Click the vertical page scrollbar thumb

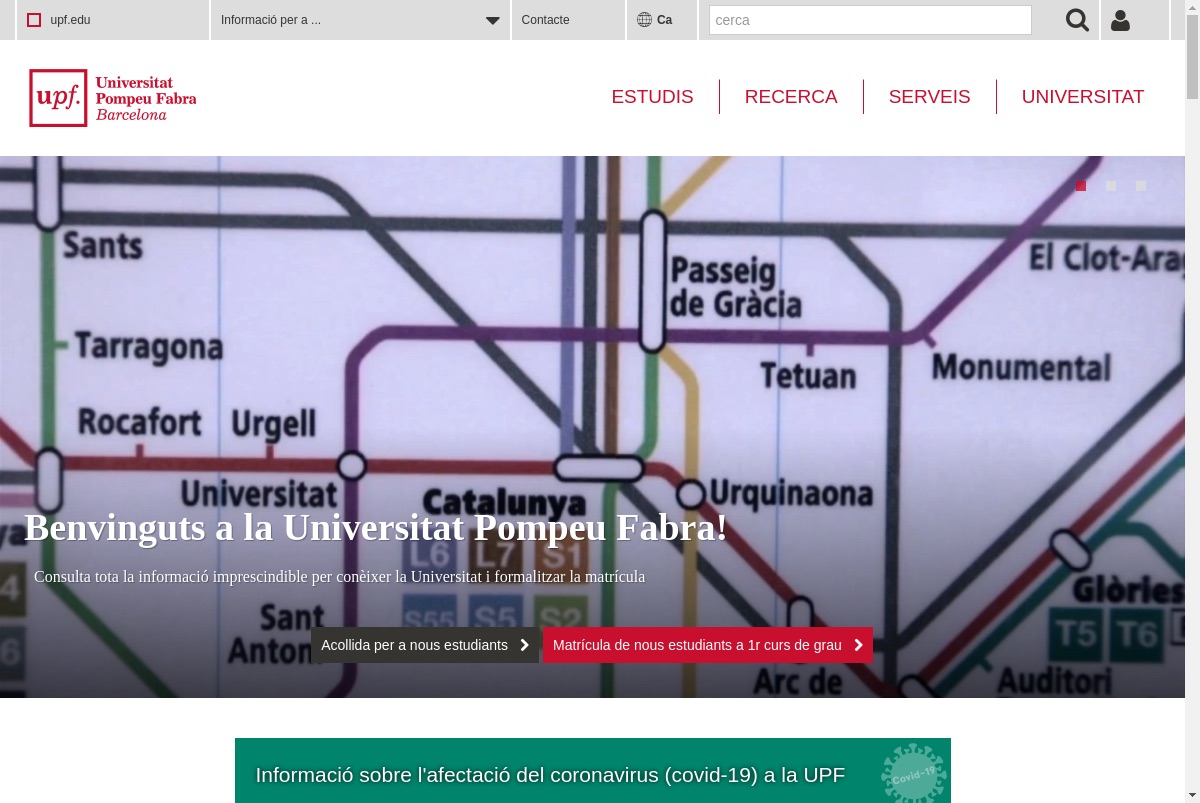pos(1192,58)
